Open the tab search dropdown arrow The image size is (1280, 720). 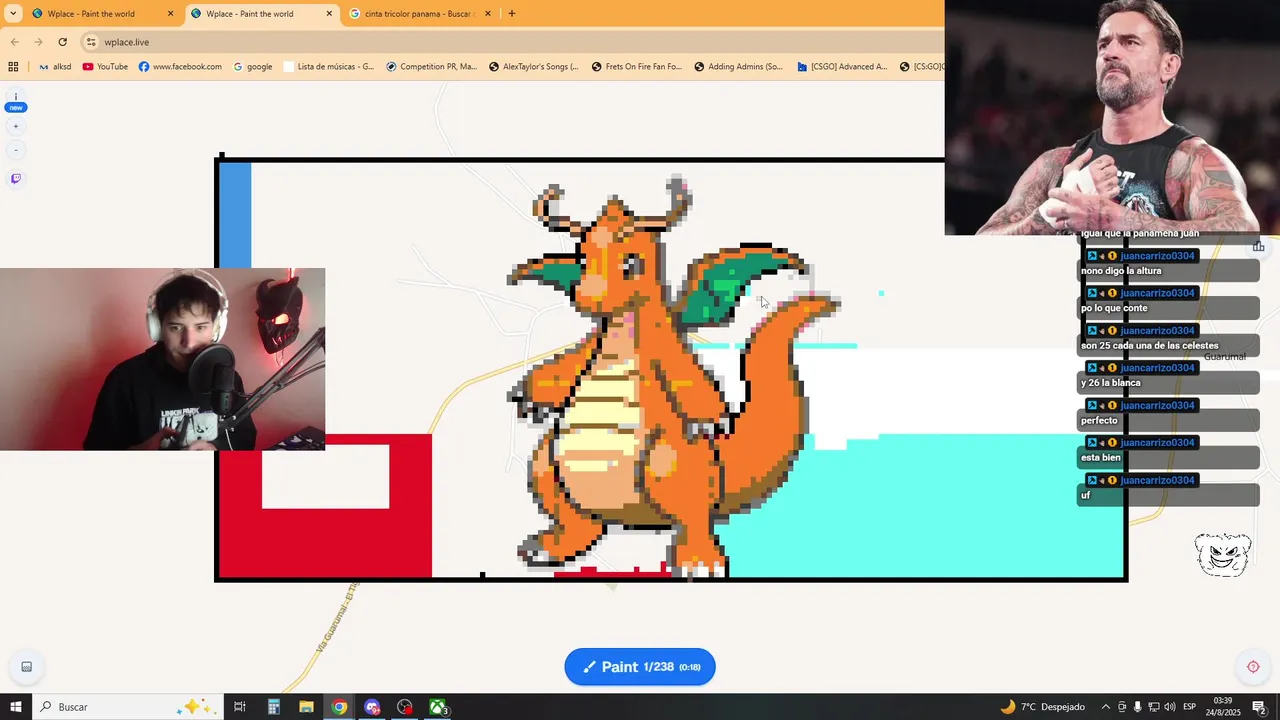[13, 14]
